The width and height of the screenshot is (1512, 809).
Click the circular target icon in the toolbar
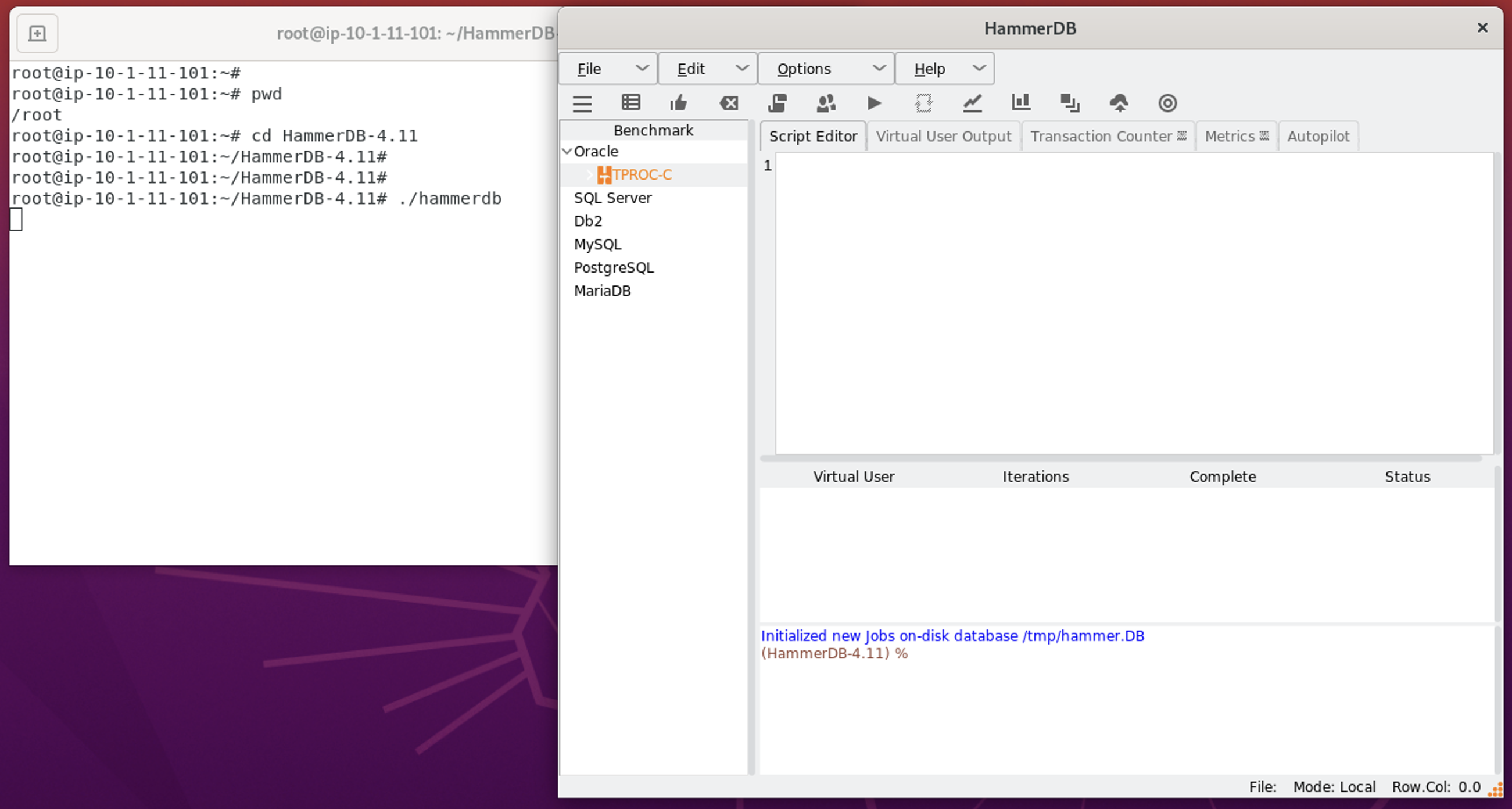click(x=1167, y=103)
